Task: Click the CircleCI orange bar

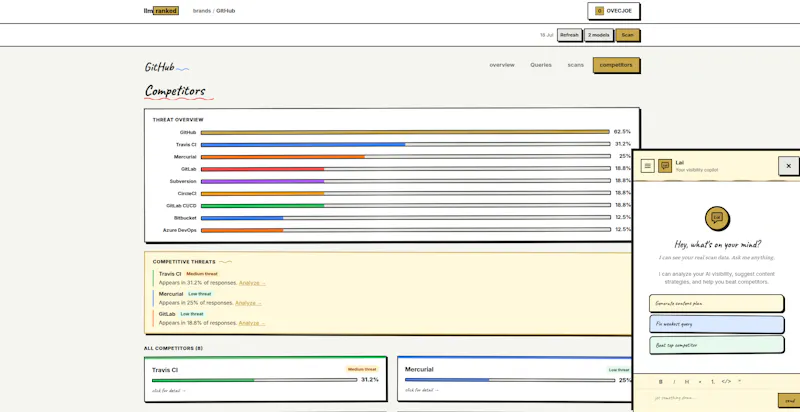Action: coord(406,193)
